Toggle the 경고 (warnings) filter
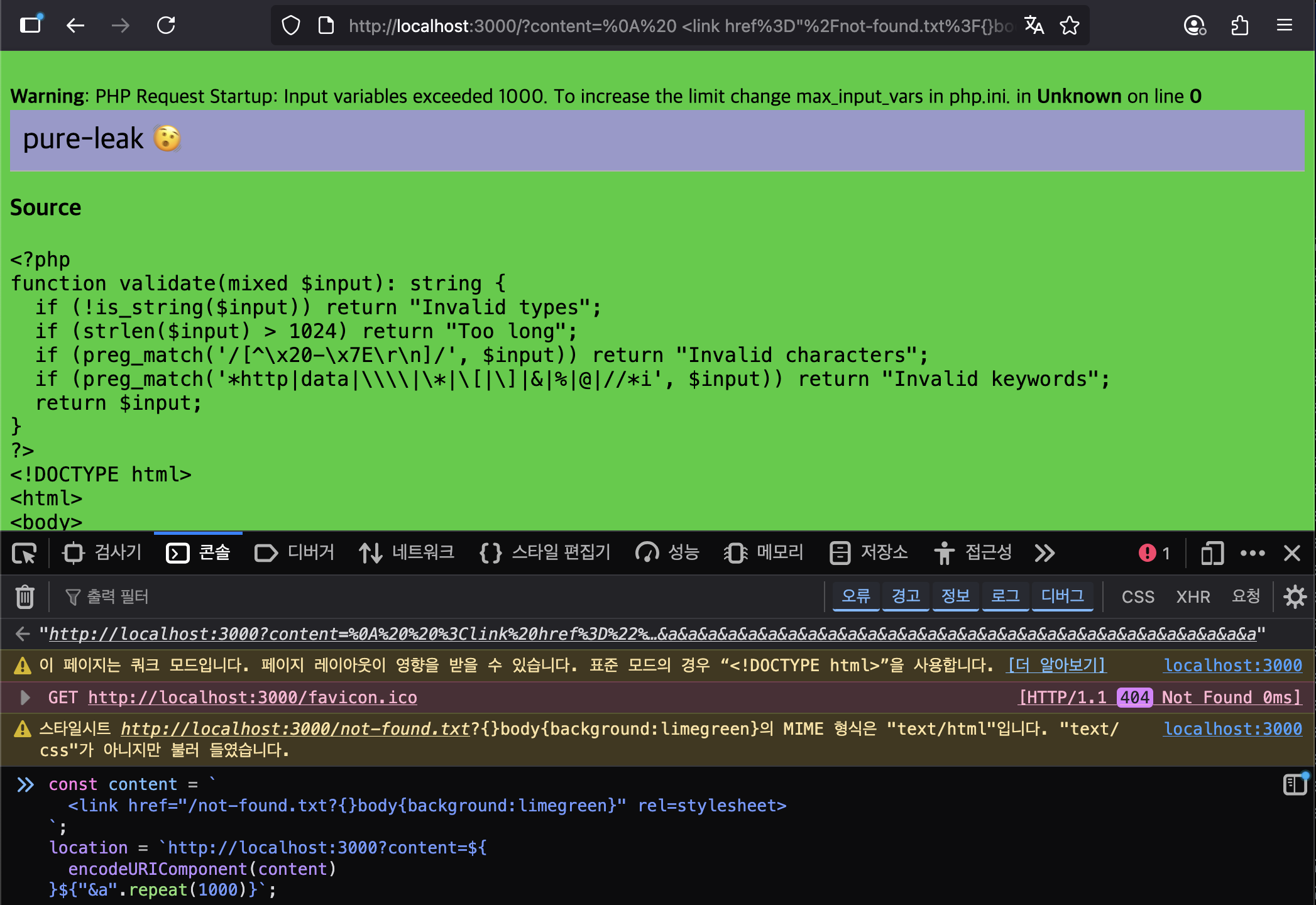Screen dimensions: 1316x905 [905, 596]
